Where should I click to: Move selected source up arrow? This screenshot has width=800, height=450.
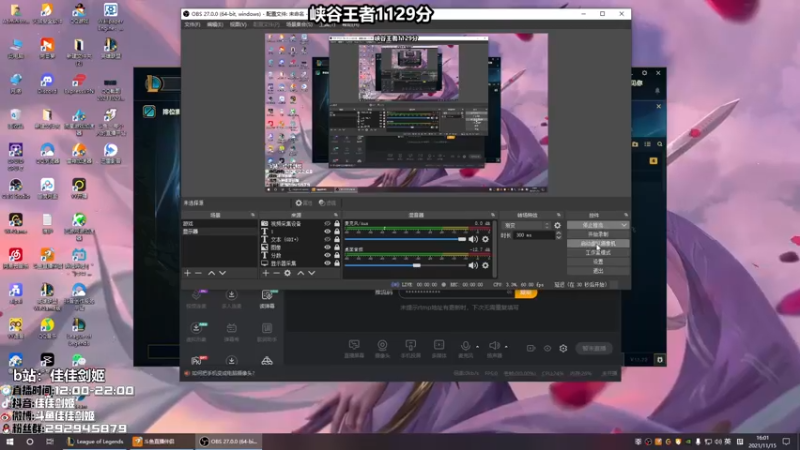tap(301, 273)
